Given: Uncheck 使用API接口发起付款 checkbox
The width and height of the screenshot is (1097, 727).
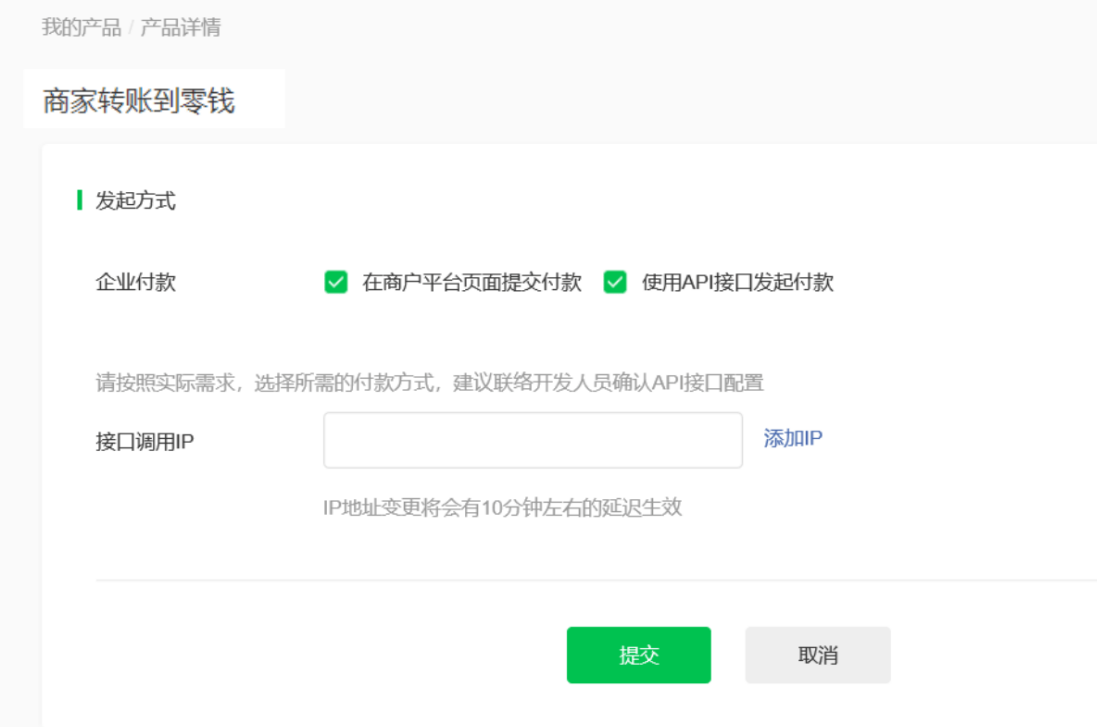Looking at the screenshot, I should (615, 282).
